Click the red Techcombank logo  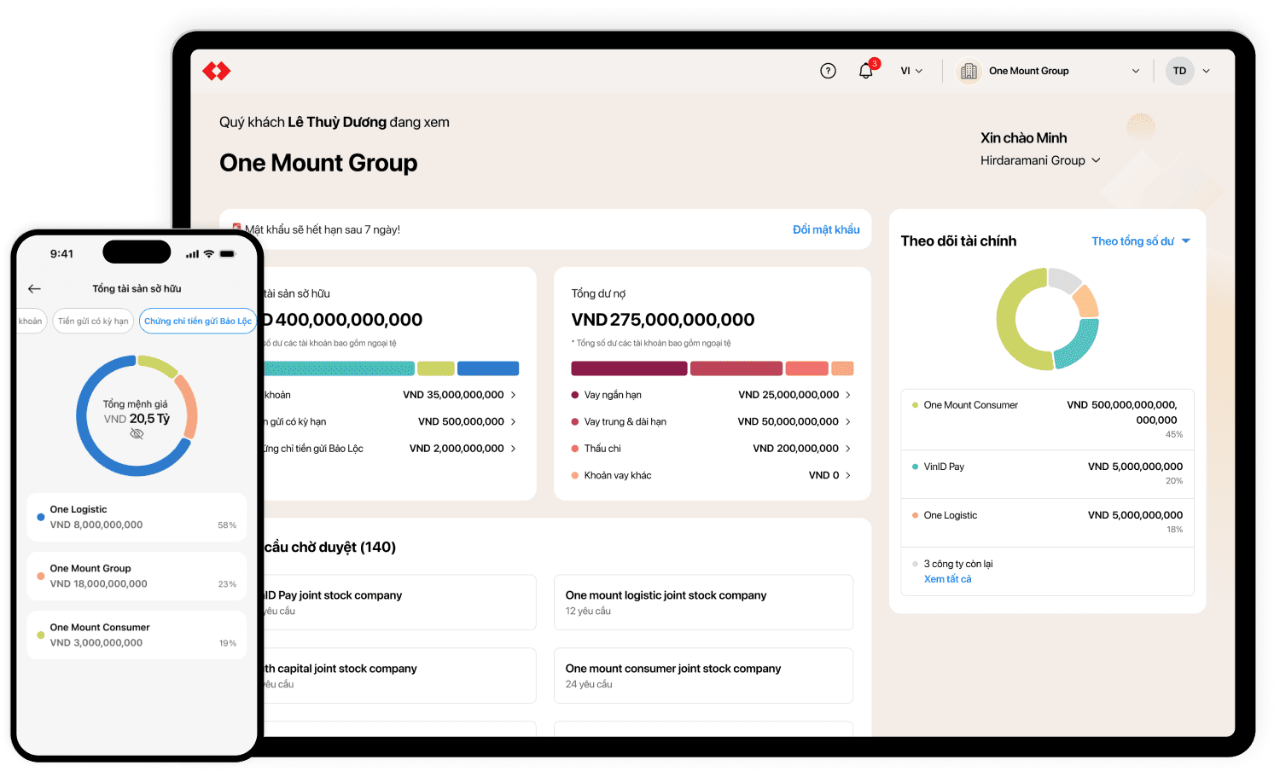(216, 71)
